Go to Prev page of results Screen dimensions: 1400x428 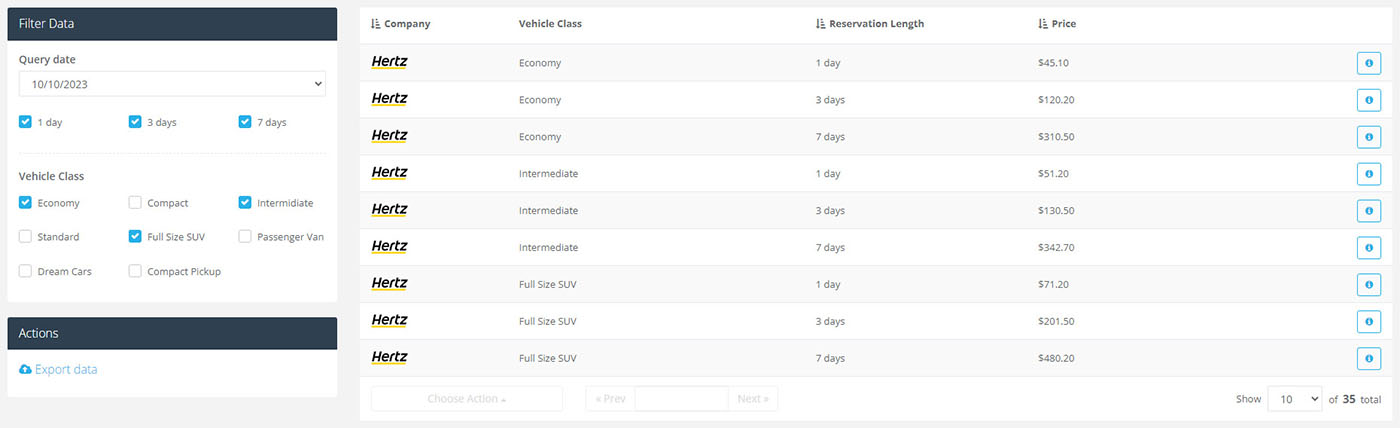pyautogui.click(x=610, y=399)
